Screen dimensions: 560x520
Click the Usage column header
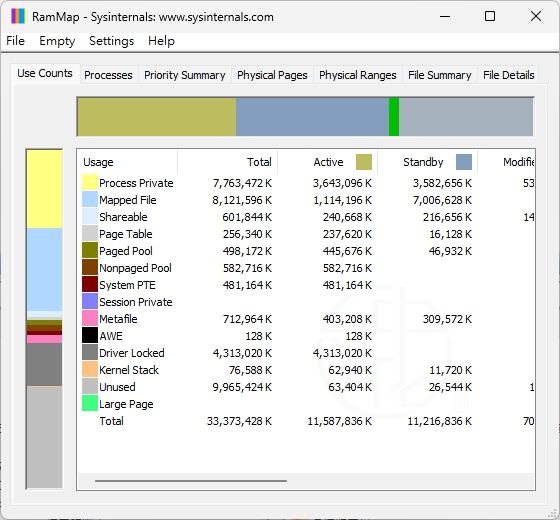click(x=127, y=162)
